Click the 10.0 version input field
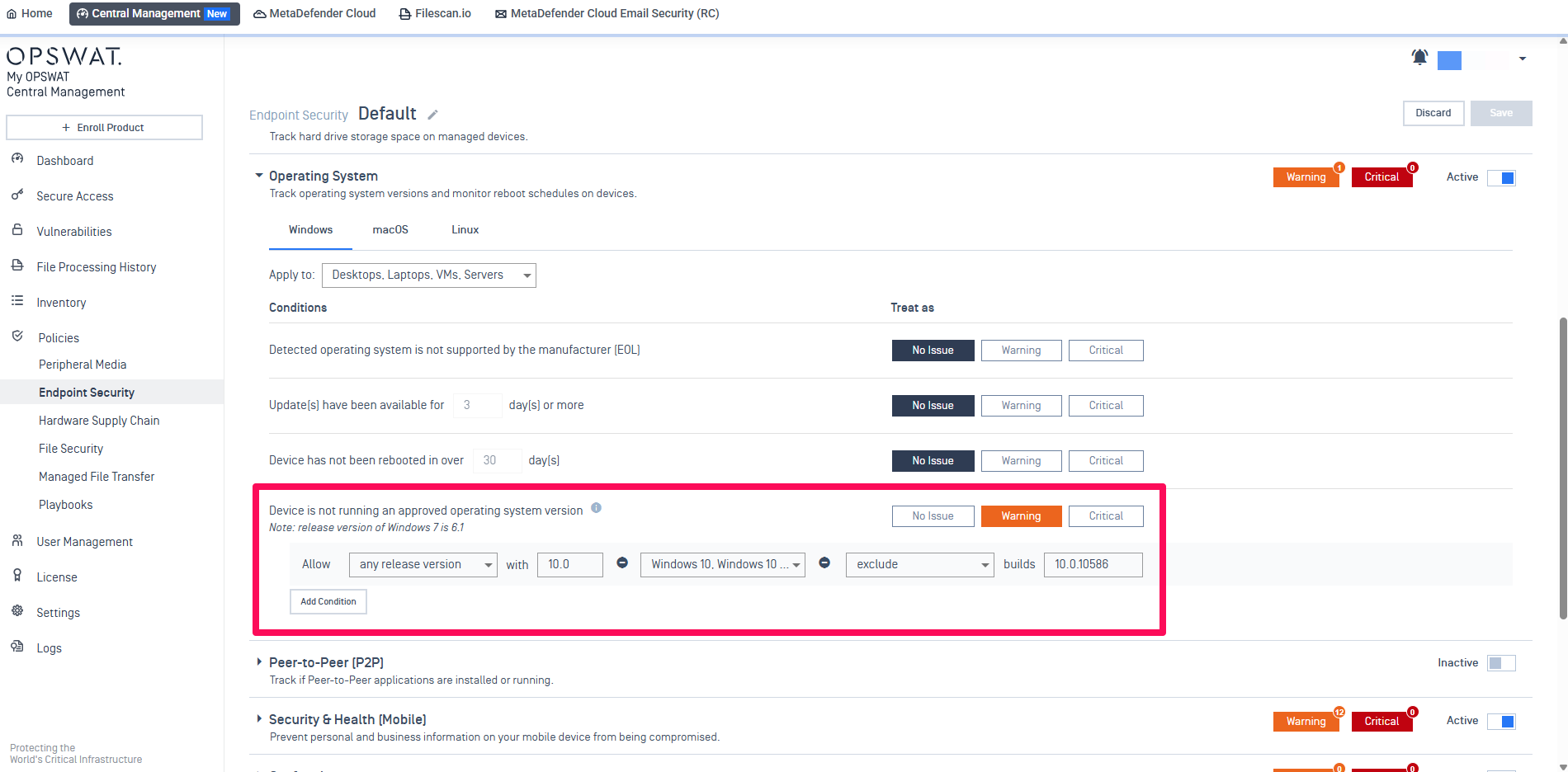Viewport: 1568px width, 772px height. (570, 565)
